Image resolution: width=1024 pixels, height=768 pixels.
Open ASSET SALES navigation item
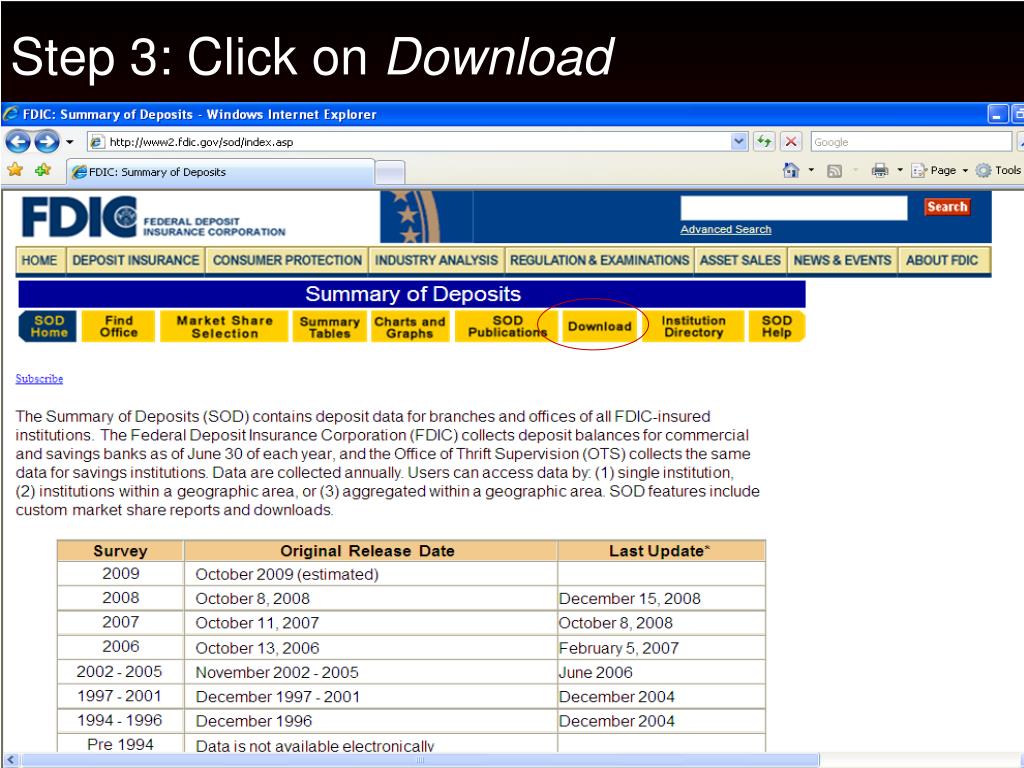point(740,261)
